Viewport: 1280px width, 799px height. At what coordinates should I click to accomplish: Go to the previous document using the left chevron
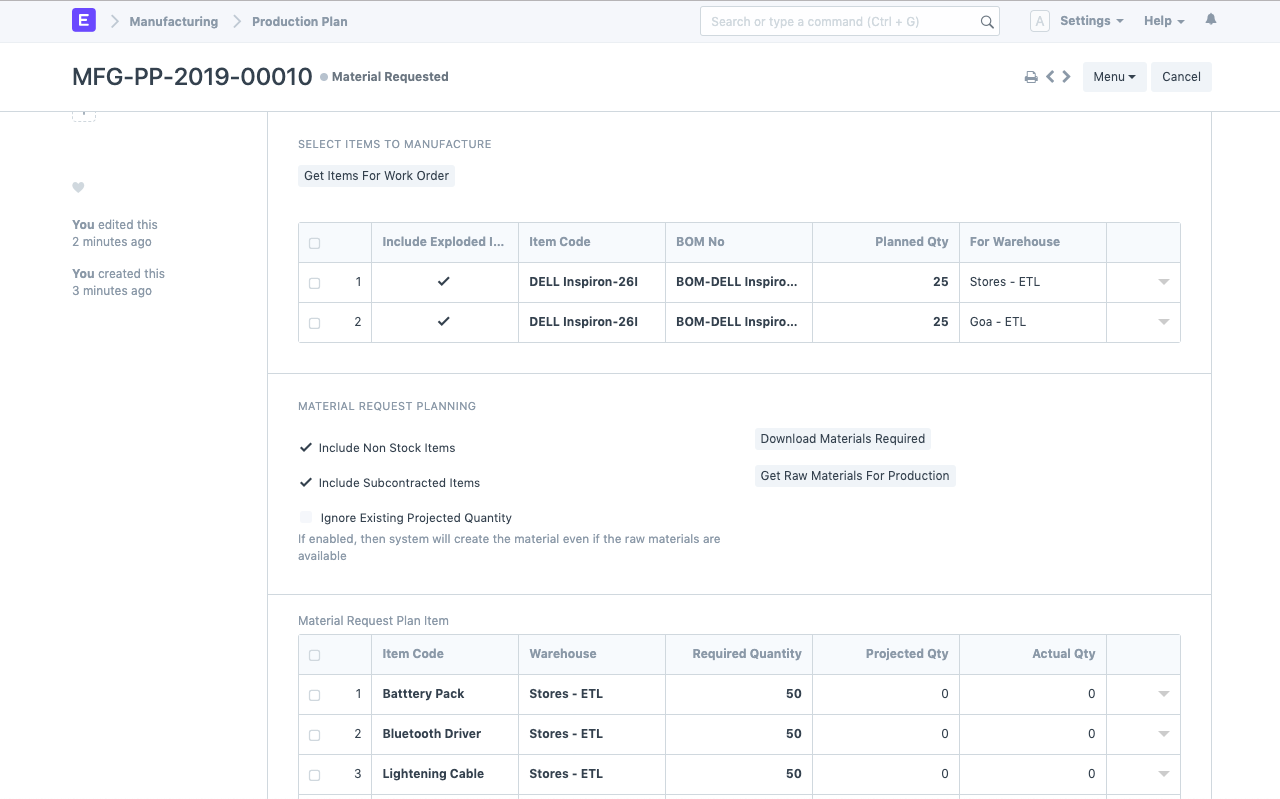(x=1050, y=75)
